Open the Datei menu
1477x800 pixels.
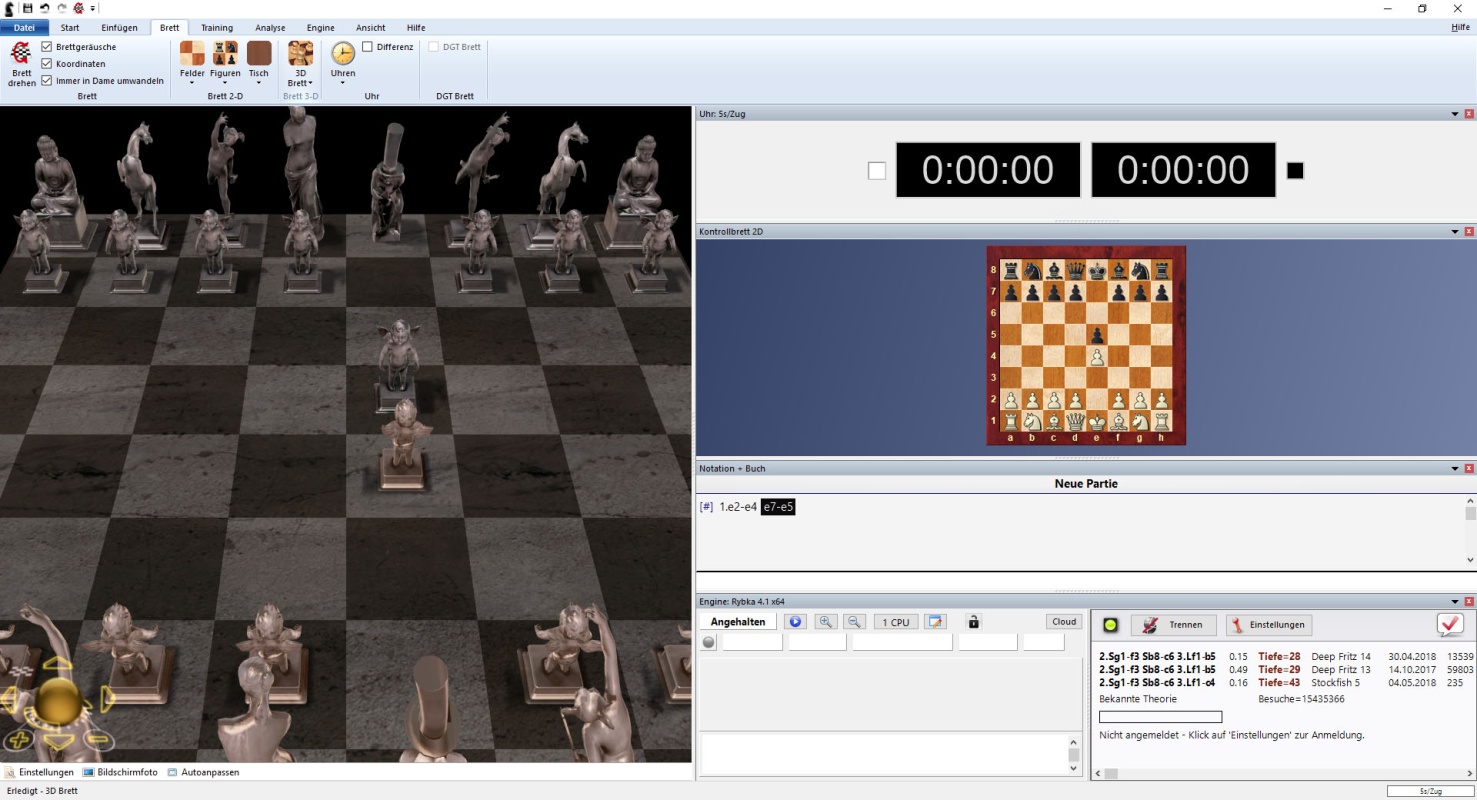[24, 28]
